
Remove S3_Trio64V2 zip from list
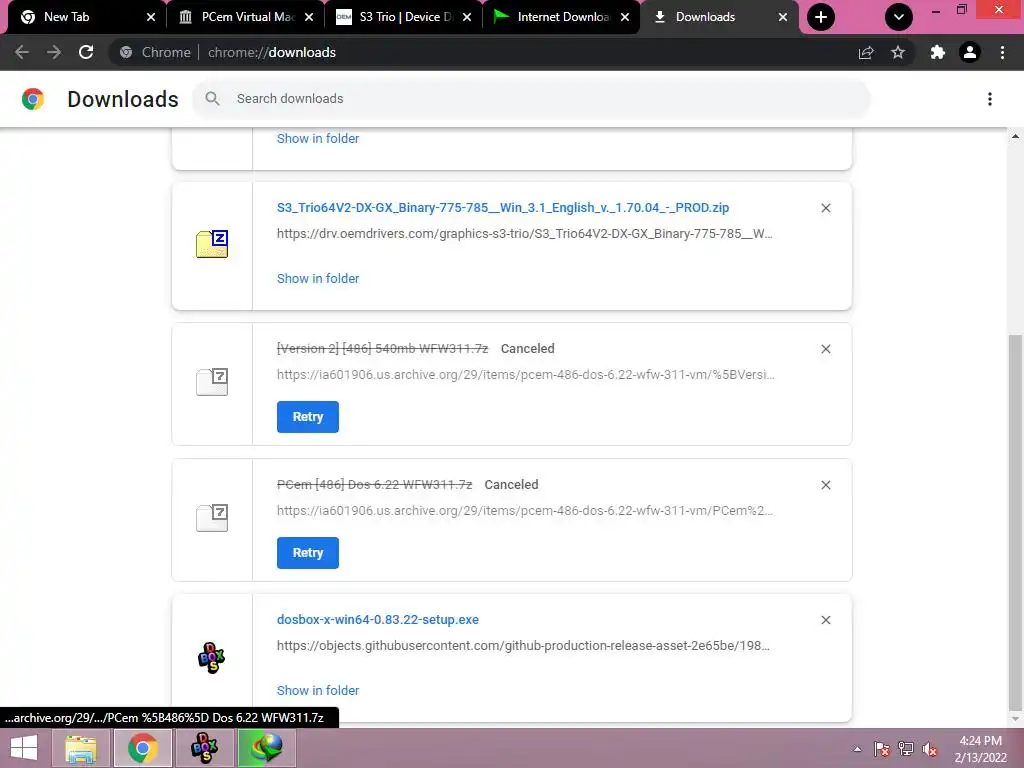[x=825, y=208]
